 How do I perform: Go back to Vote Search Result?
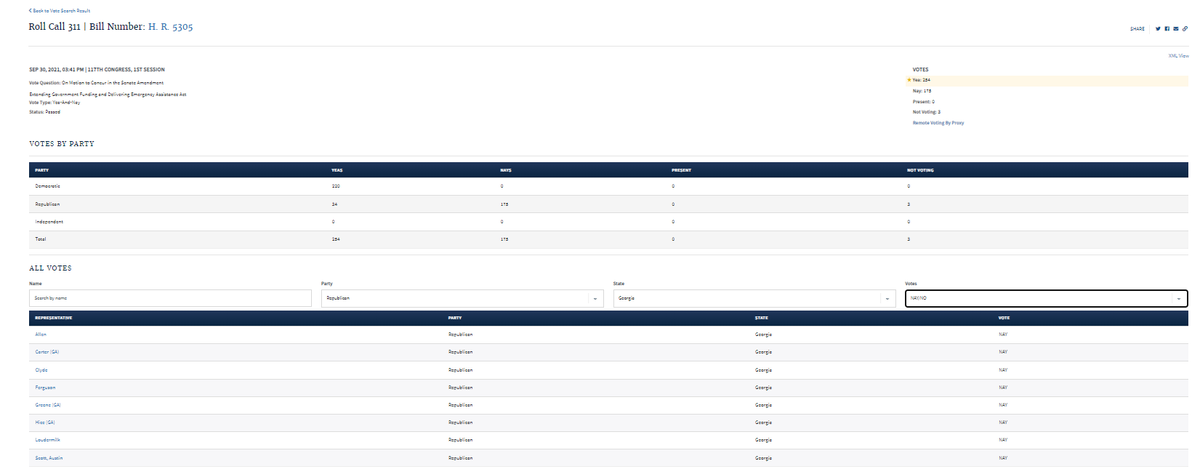[59, 10]
